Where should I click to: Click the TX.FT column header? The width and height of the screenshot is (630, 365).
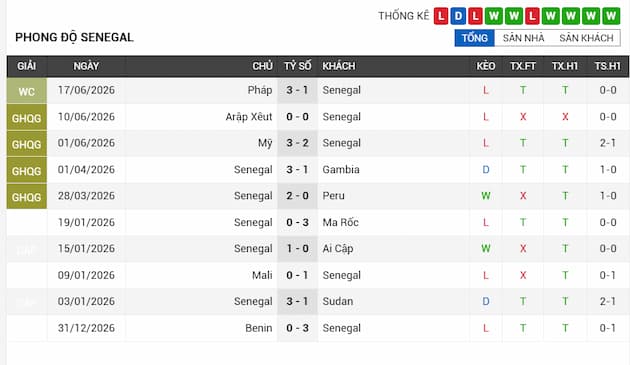522,66
